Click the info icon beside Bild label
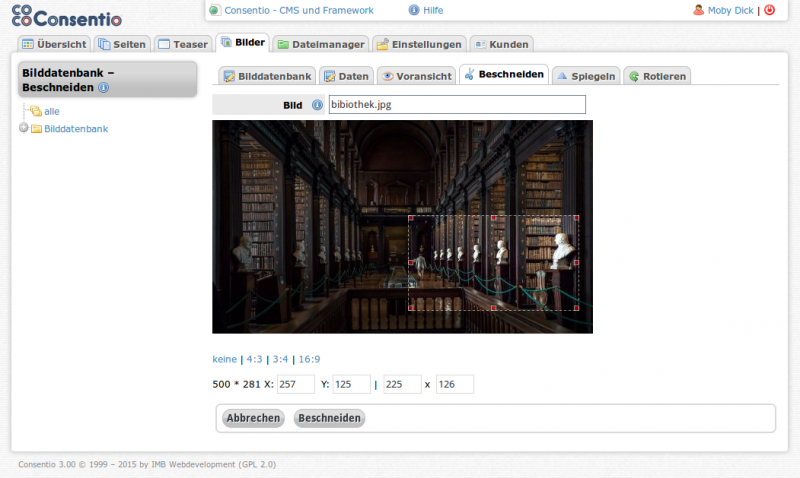800x478 pixels. (318, 105)
